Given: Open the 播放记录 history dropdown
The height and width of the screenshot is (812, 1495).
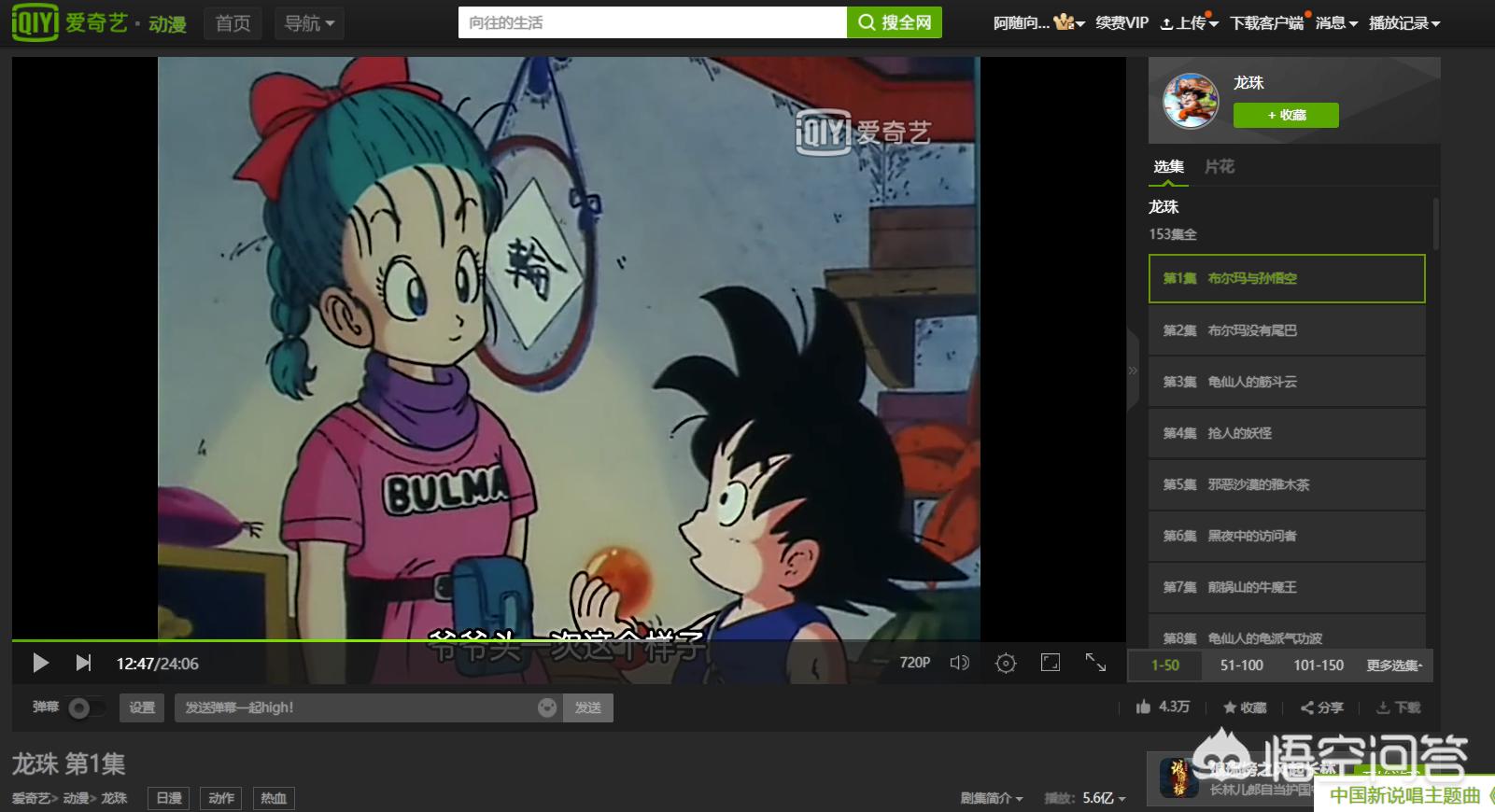Looking at the screenshot, I should tap(1404, 23).
